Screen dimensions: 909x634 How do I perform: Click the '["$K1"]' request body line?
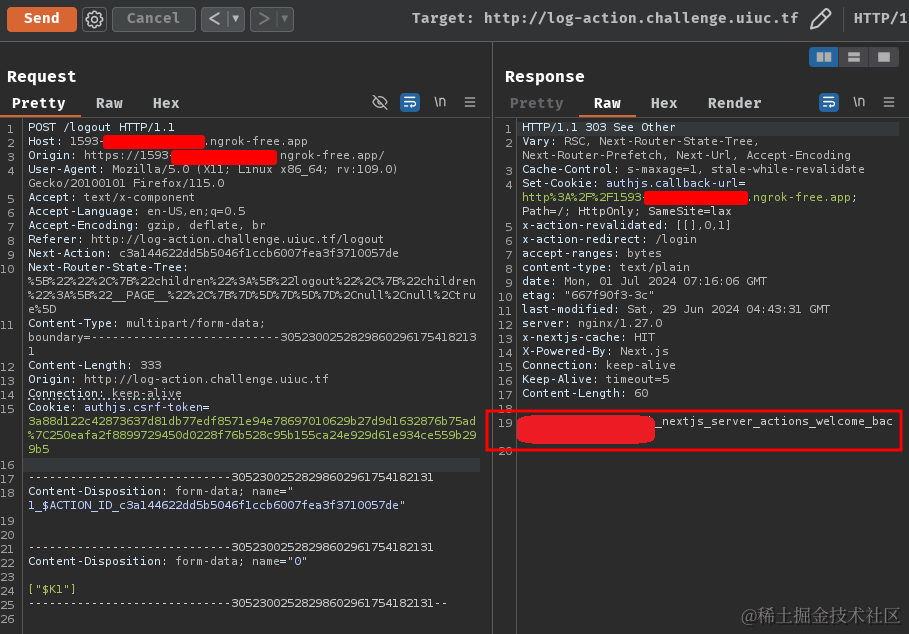click(52, 589)
